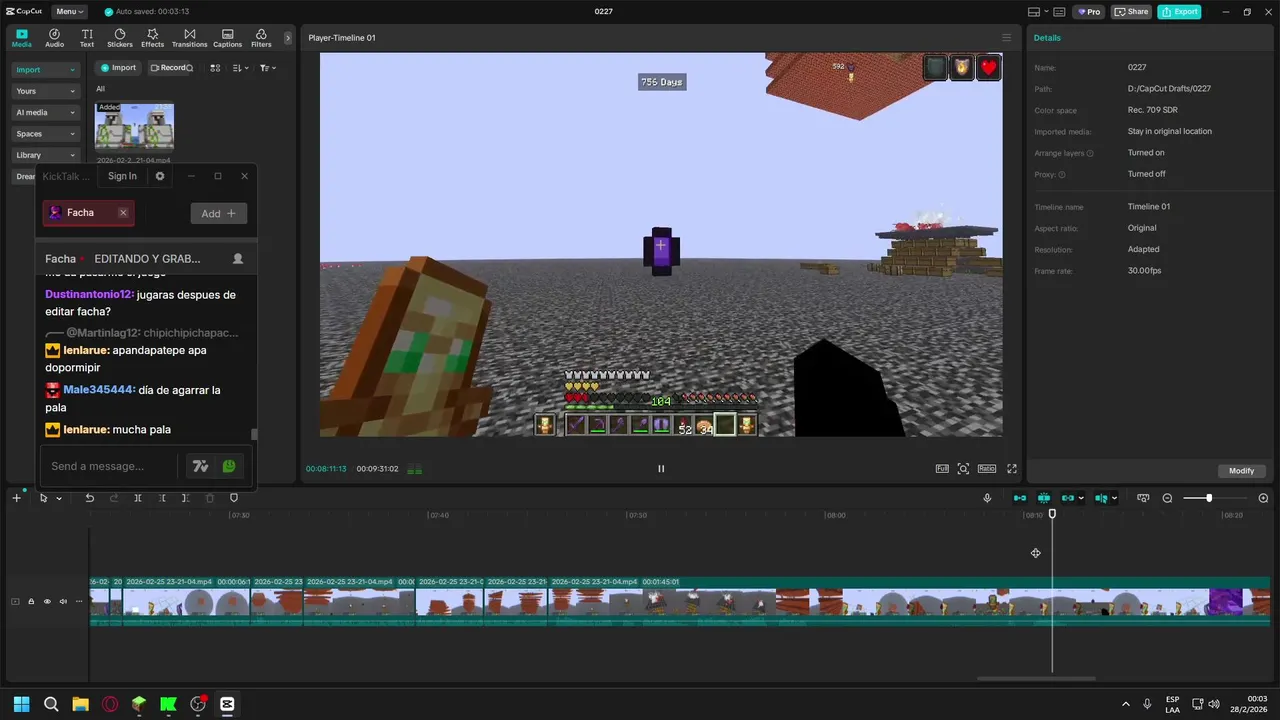Expand the Import sidebar section
Screen dimensions: 1280x720
(45, 70)
